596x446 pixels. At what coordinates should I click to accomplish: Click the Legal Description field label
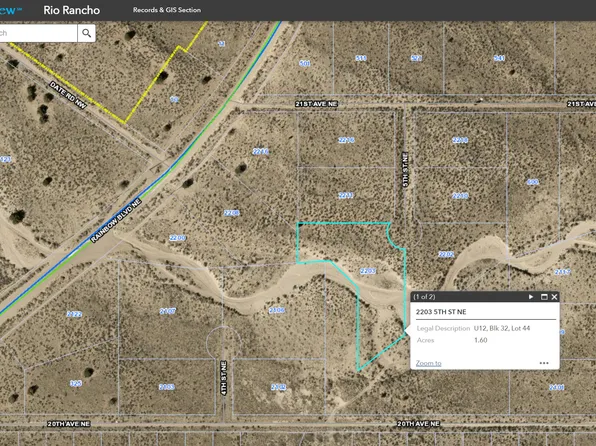[443, 328]
